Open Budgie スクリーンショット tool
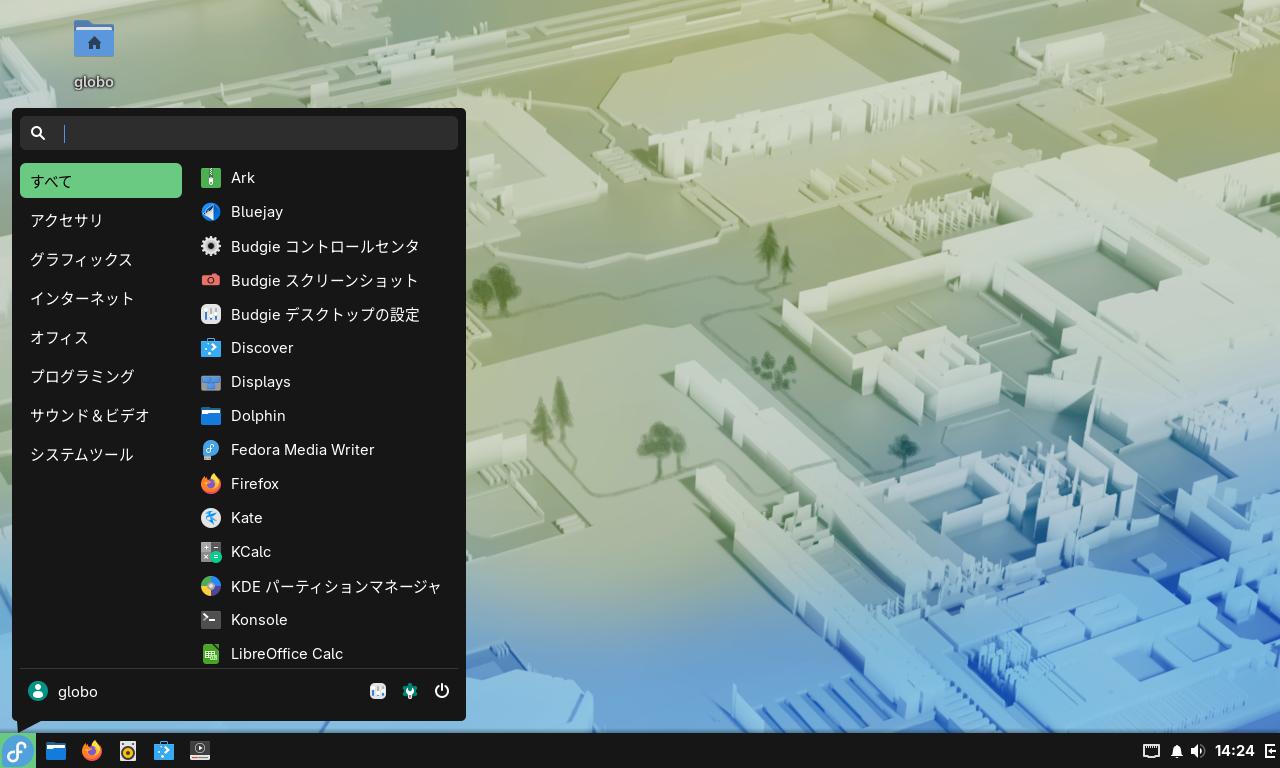This screenshot has width=1280, height=768. tap(323, 281)
